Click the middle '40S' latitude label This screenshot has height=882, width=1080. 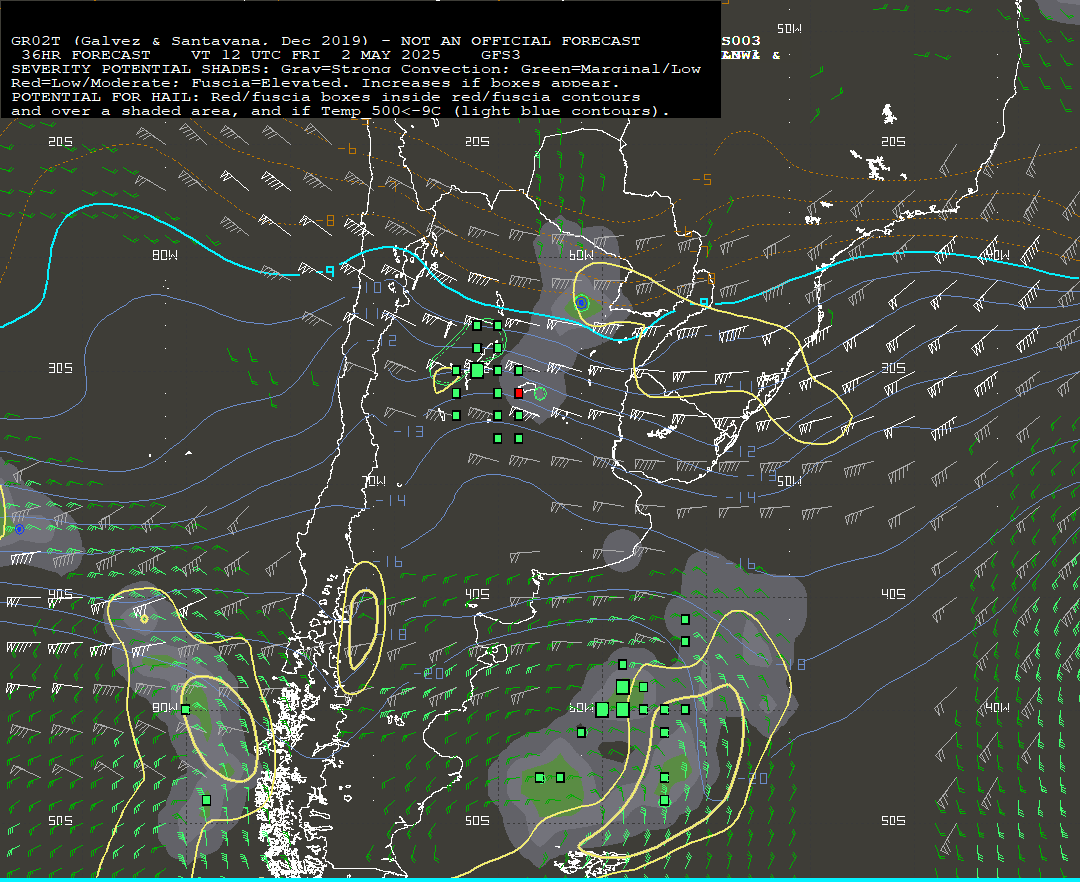pyautogui.click(x=477, y=594)
